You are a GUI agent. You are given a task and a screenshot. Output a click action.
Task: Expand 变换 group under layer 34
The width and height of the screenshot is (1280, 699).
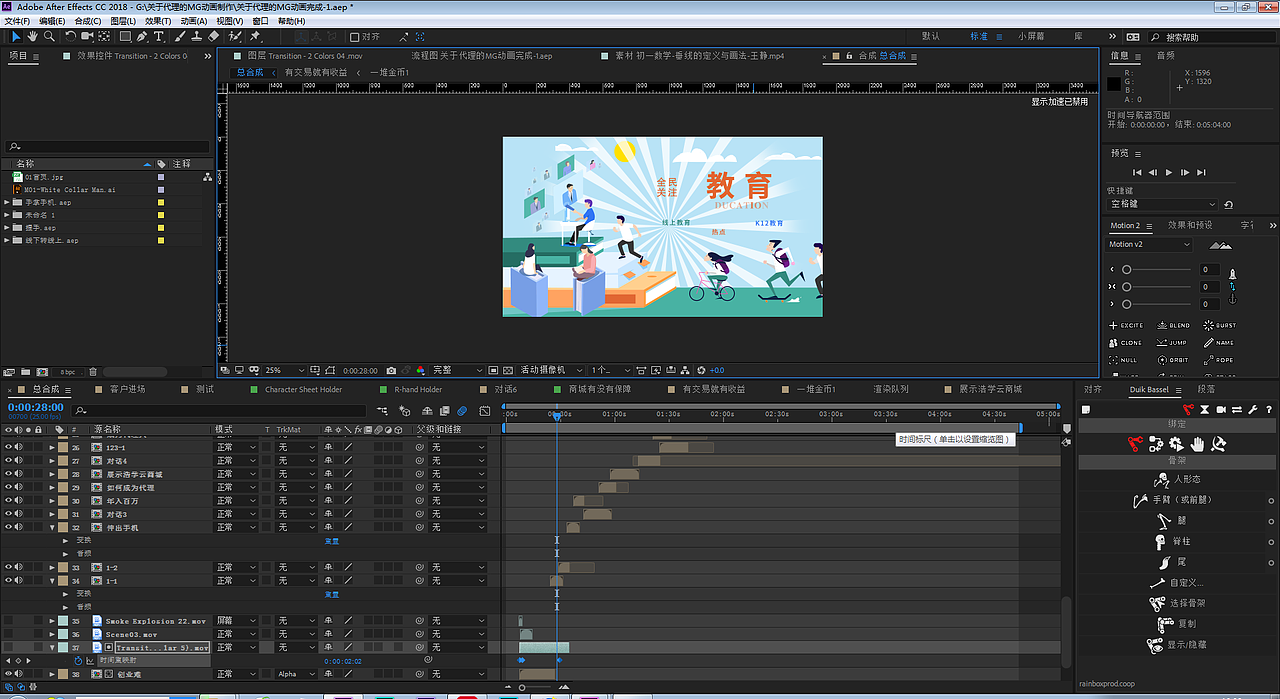65,593
